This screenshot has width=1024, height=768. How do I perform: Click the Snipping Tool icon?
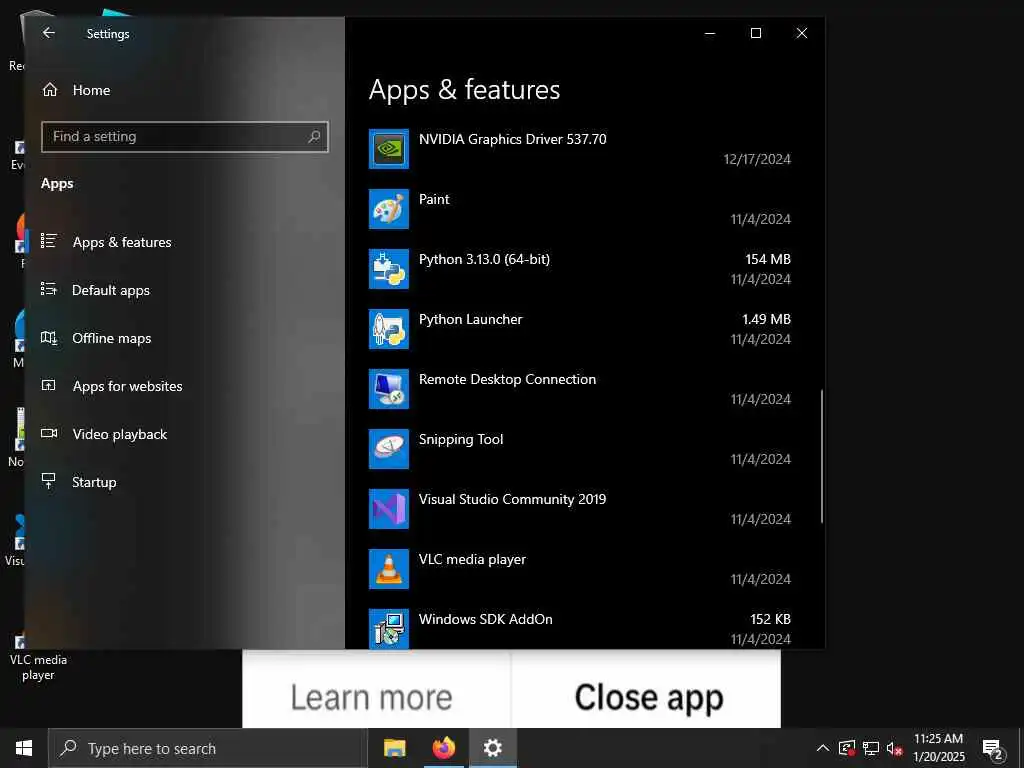(x=389, y=449)
